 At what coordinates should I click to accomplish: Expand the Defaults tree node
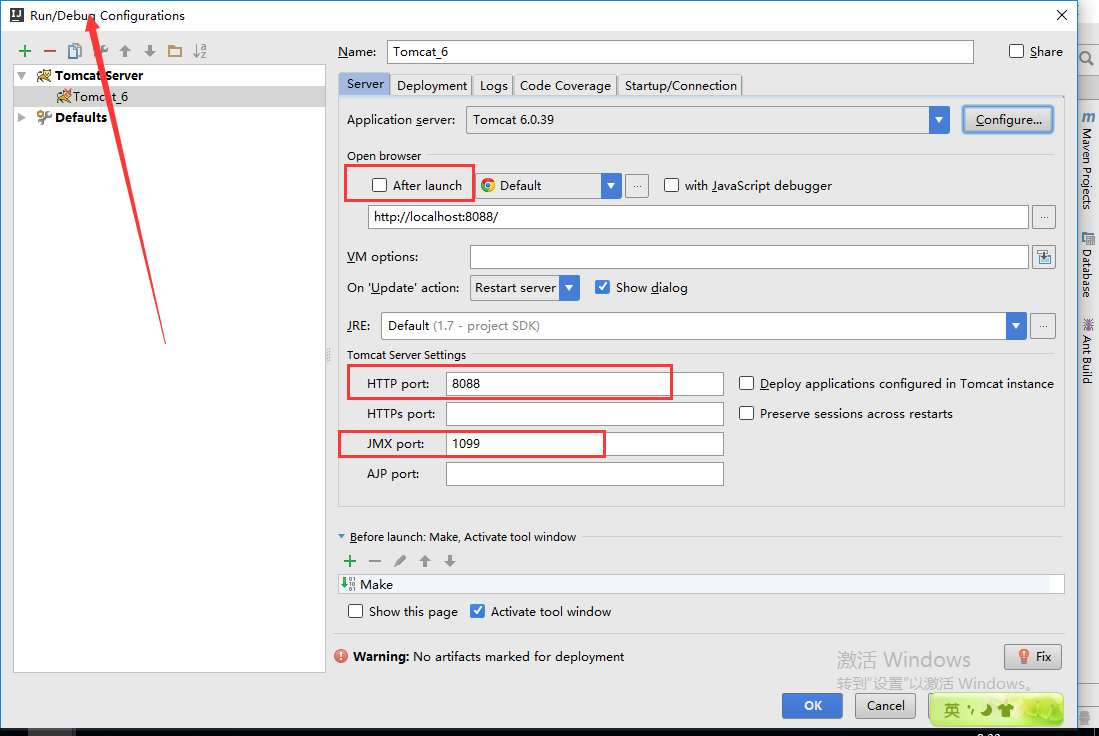[22, 118]
